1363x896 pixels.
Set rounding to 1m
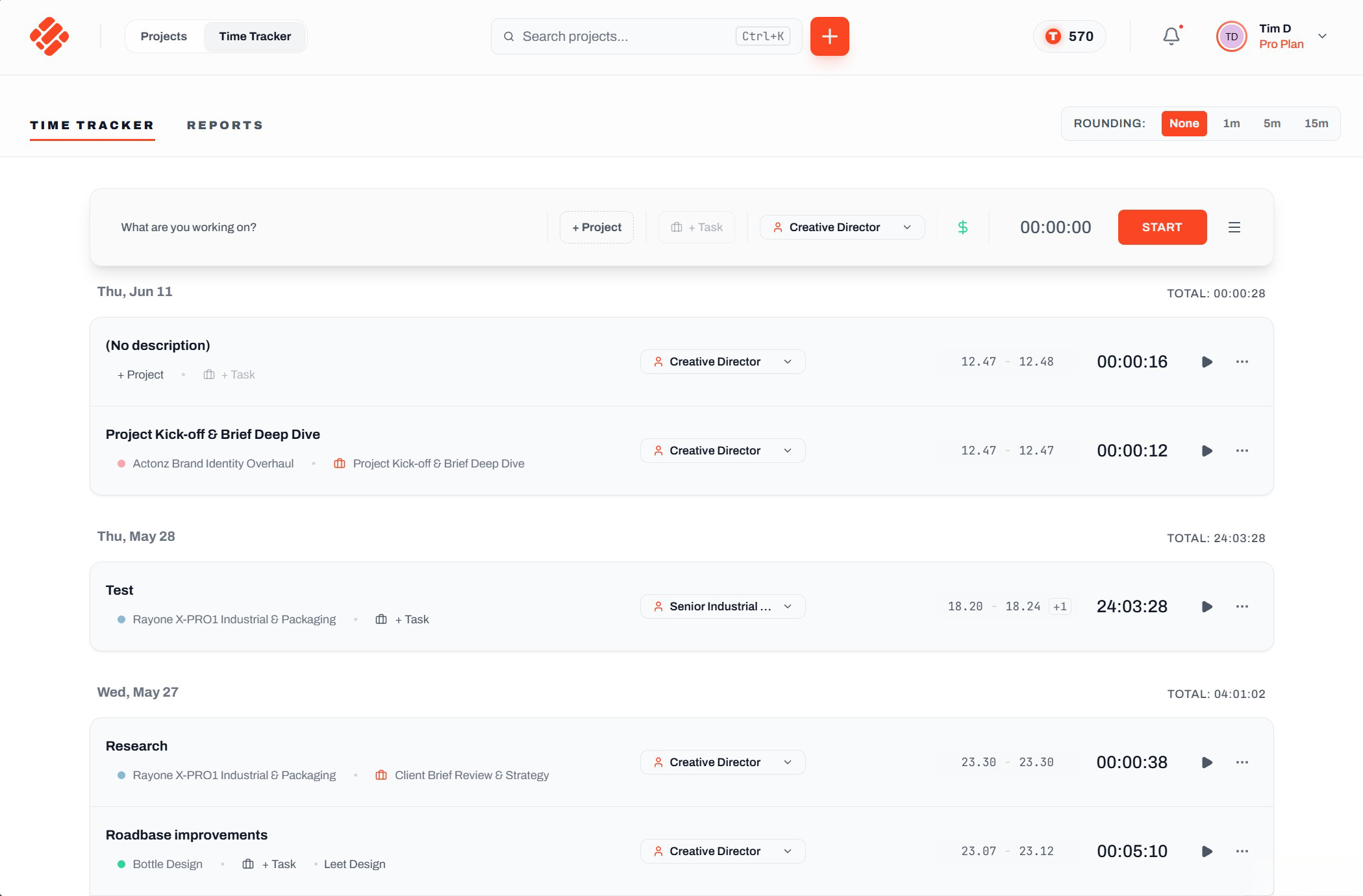tap(1231, 123)
